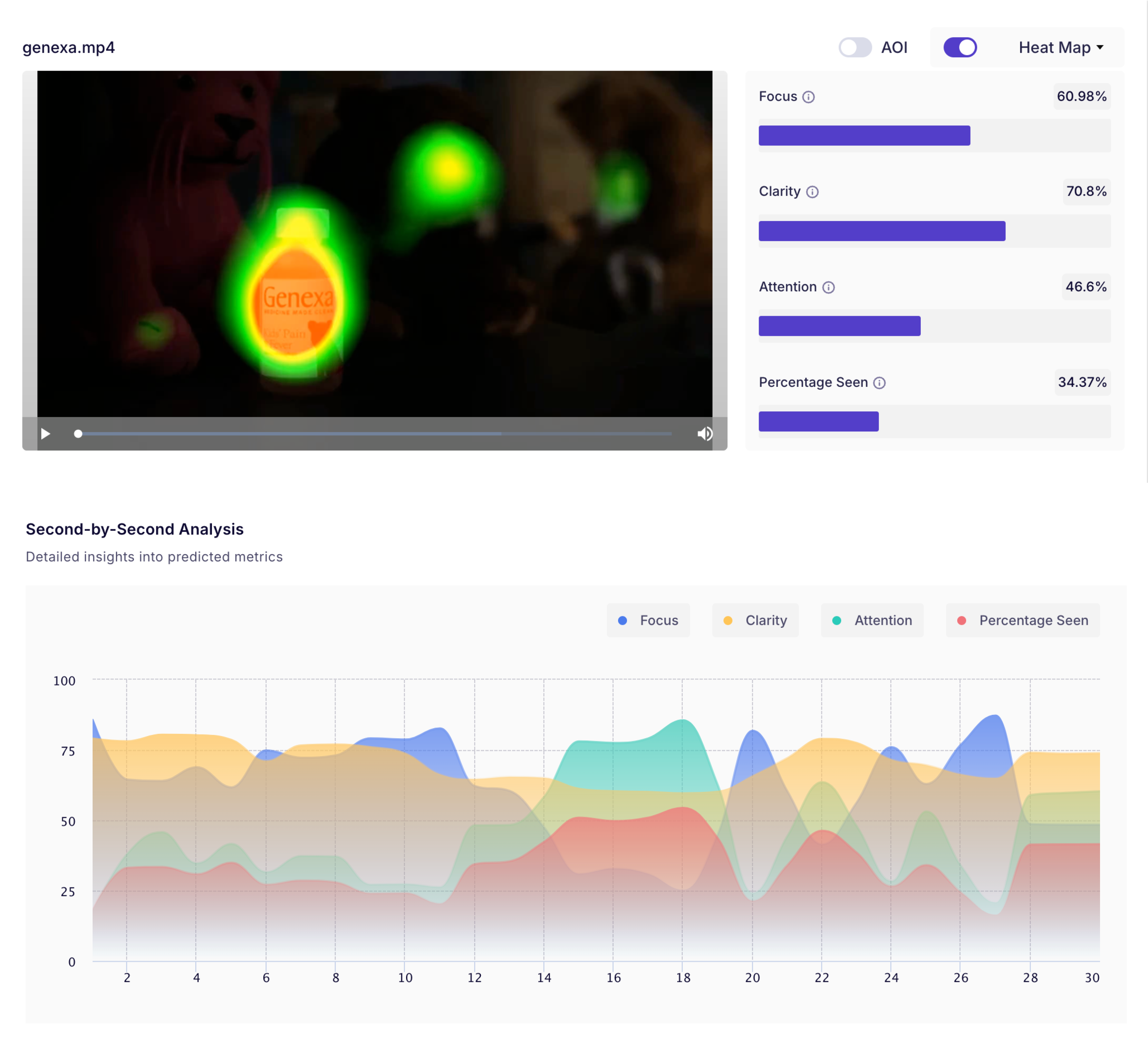Screen dimensions: 1148x1044
Task: Click the genexa.mp4 file name
Action: [68, 47]
